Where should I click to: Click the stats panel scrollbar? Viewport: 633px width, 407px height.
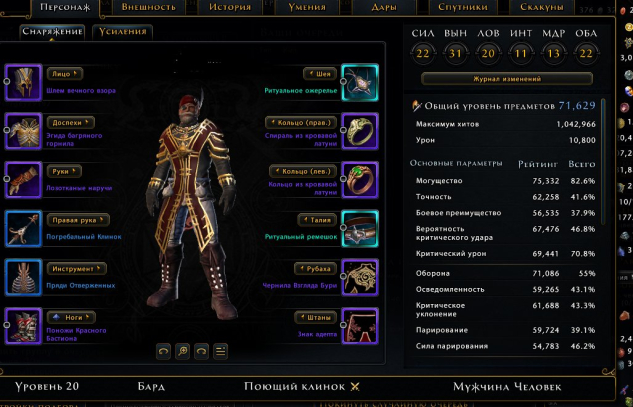603,162
